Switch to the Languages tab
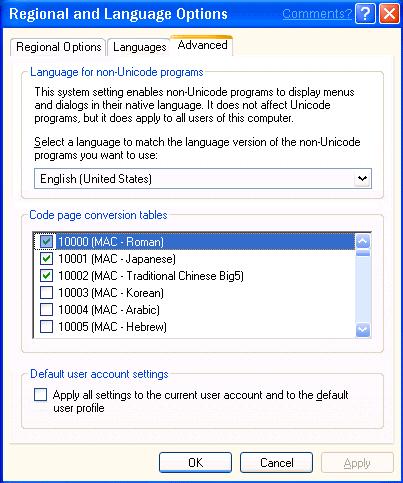403x483 pixels. point(139,47)
